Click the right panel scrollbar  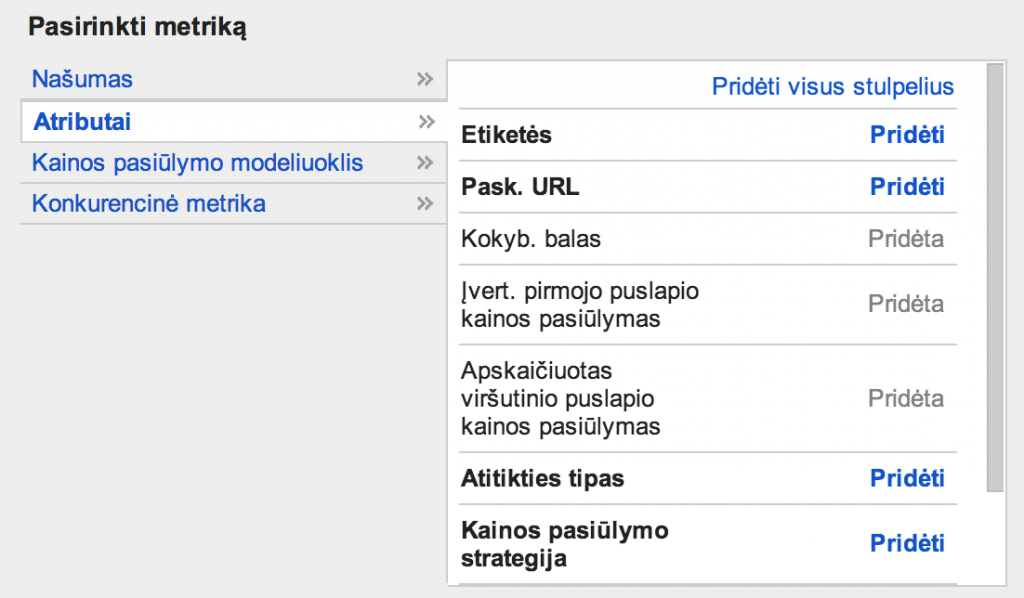997,280
